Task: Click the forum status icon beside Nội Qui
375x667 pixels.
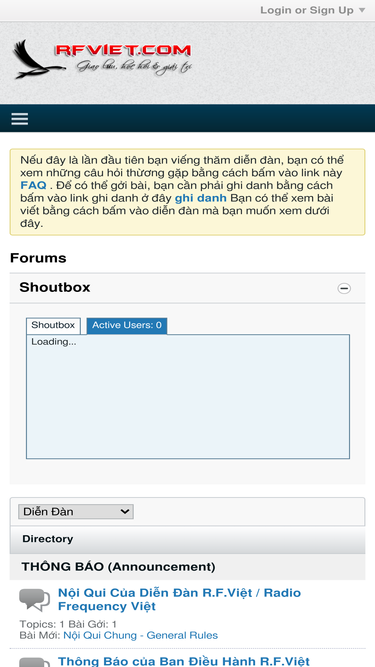Action: (x=34, y=600)
